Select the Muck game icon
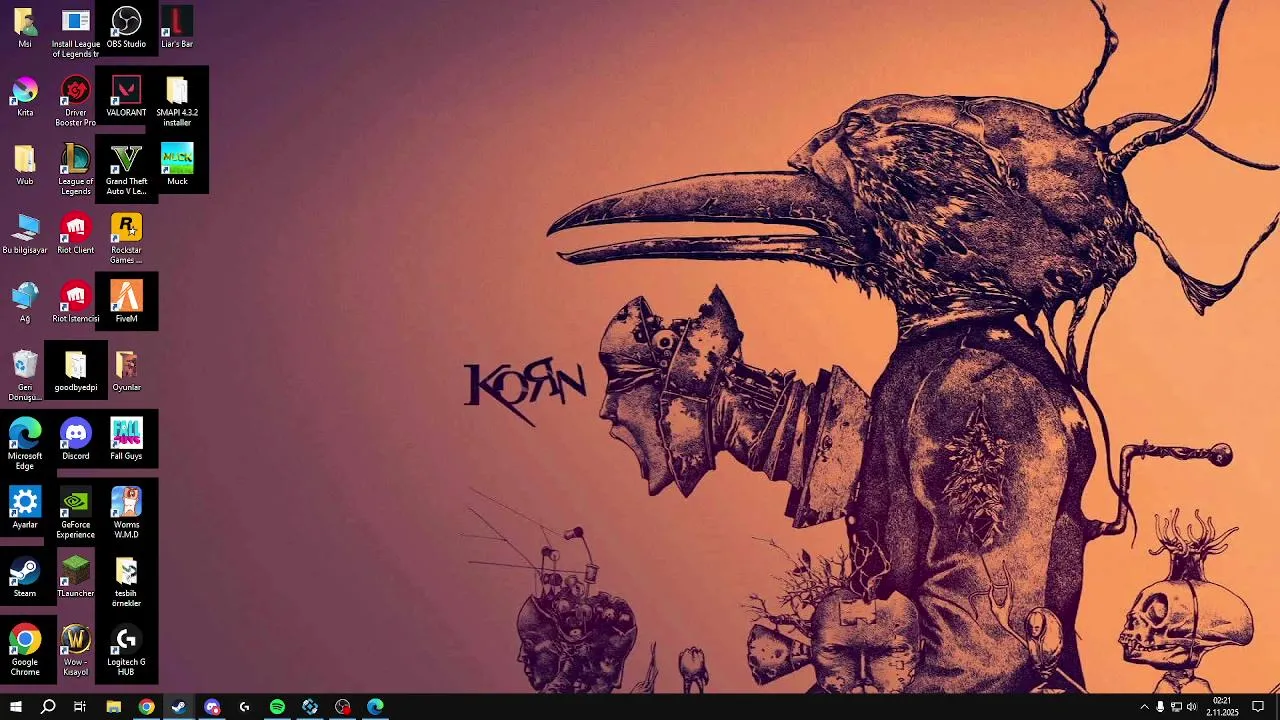1280x720 pixels. (x=177, y=166)
